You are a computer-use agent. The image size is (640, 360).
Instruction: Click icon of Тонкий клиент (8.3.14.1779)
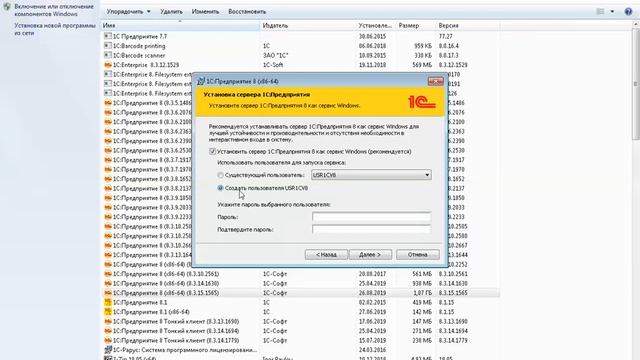click(x=108, y=340)
